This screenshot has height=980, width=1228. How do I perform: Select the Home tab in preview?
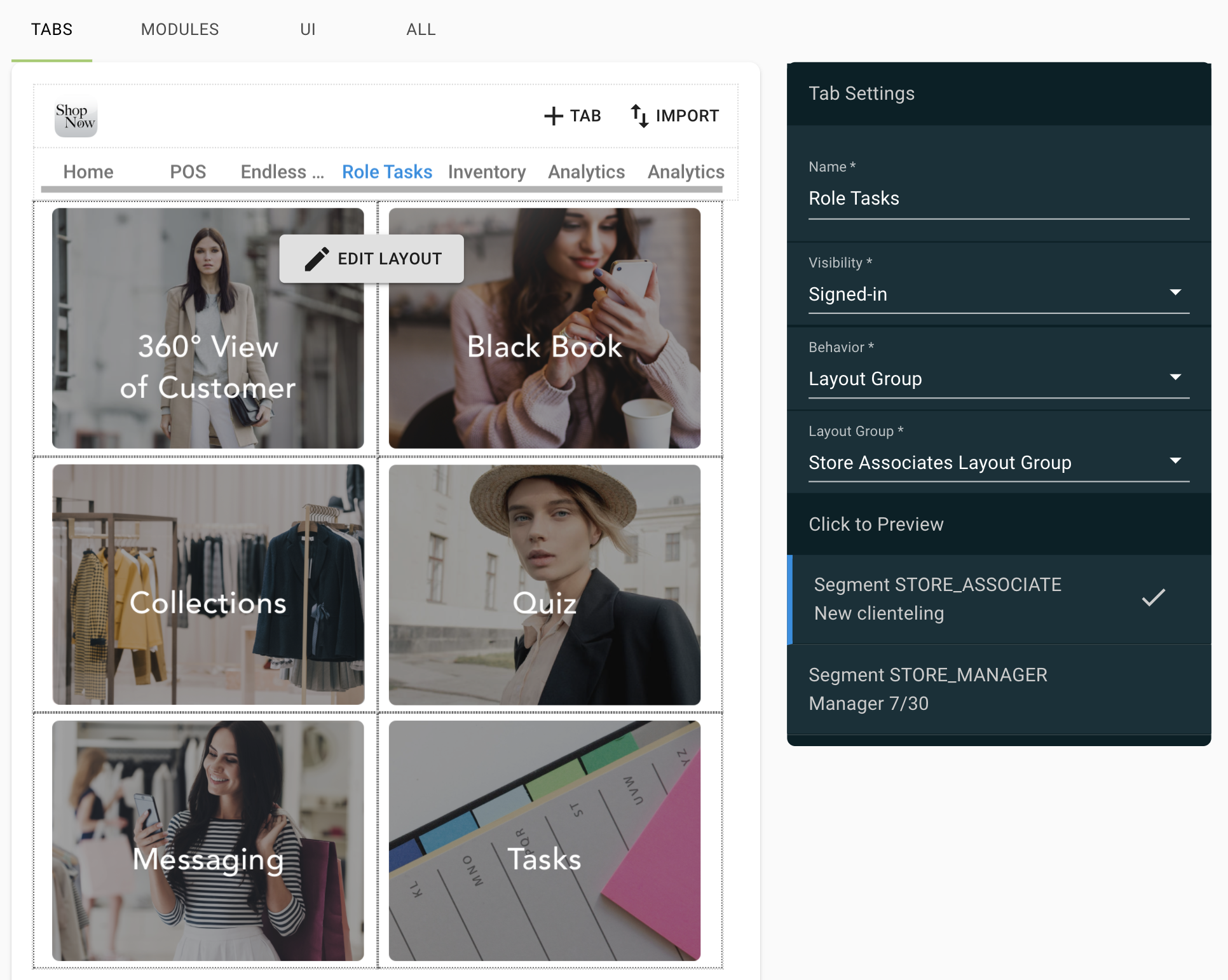(x=88, y=172)
